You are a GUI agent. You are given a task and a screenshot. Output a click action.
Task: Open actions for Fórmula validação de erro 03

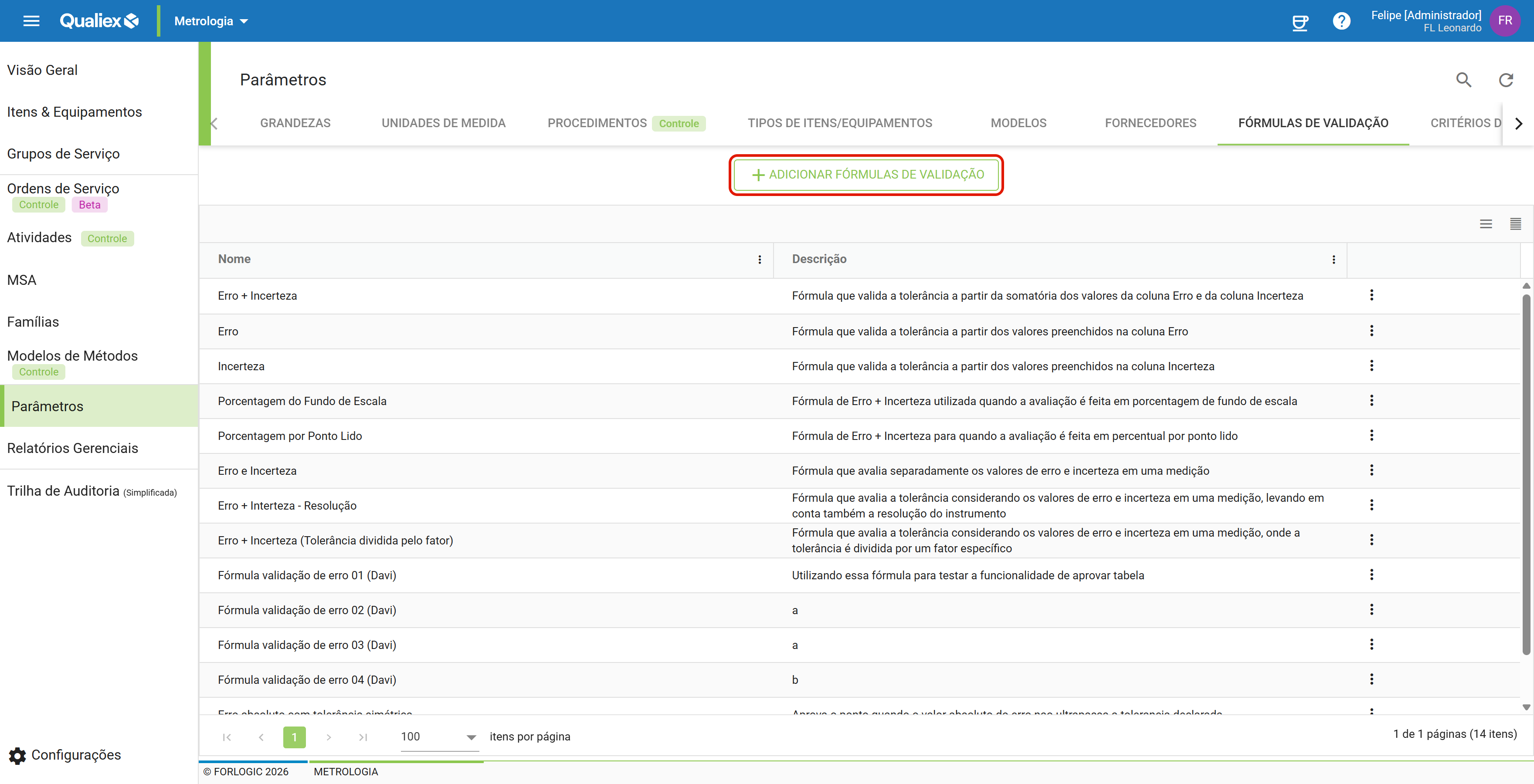pos(1371,645)
